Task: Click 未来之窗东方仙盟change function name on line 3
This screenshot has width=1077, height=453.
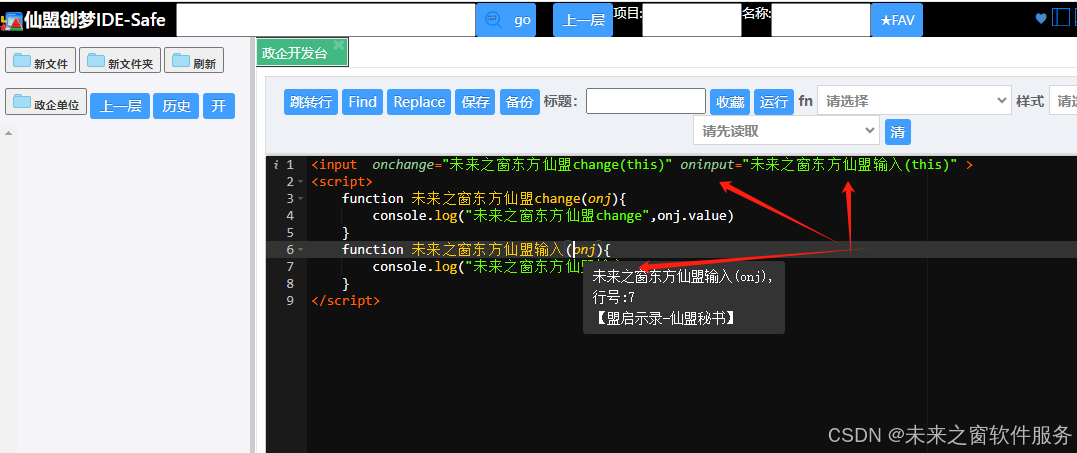Action: 496,199
